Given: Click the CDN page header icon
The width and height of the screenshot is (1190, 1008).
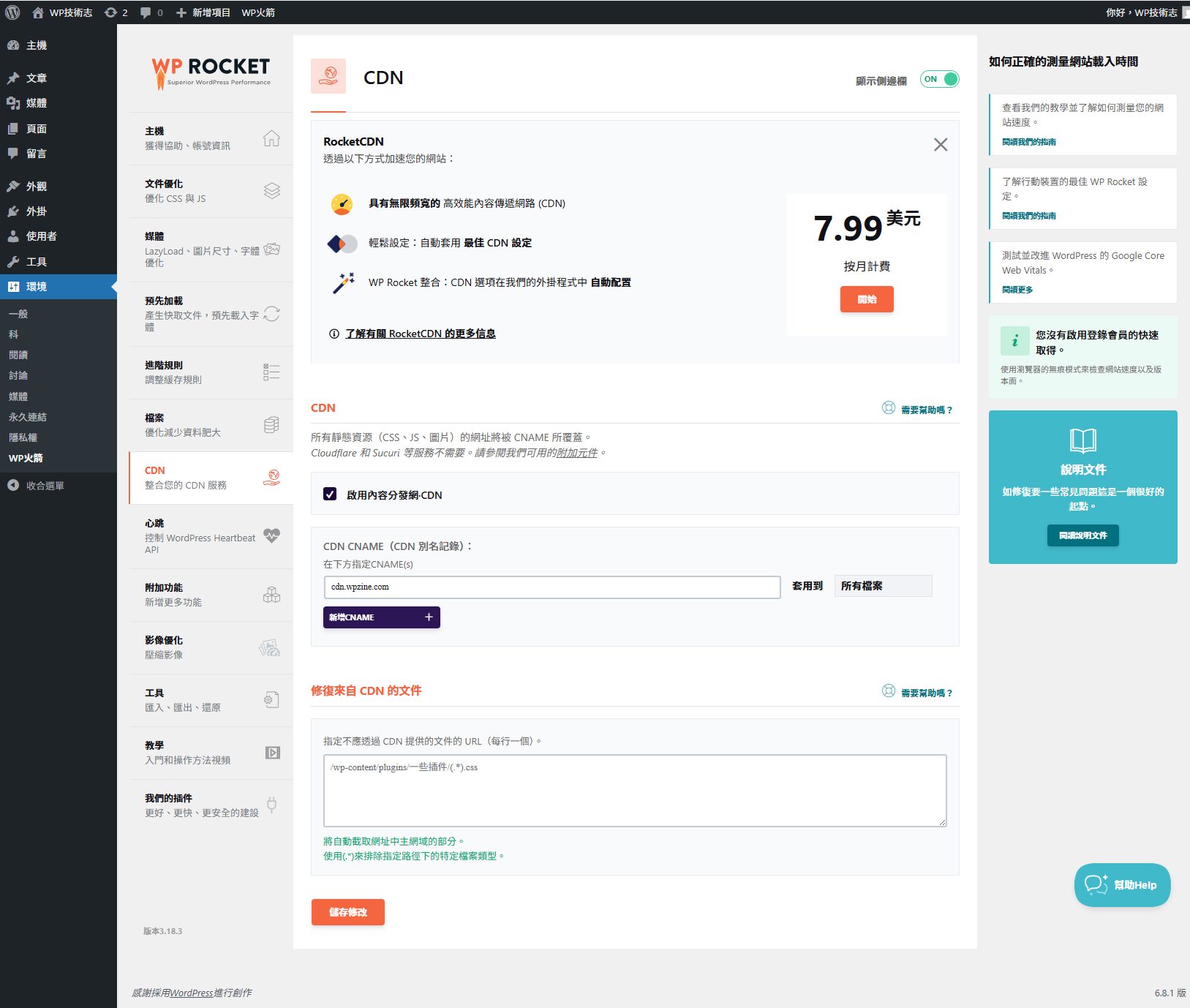Looking at the screenshot, I should [x=328, y=76].
